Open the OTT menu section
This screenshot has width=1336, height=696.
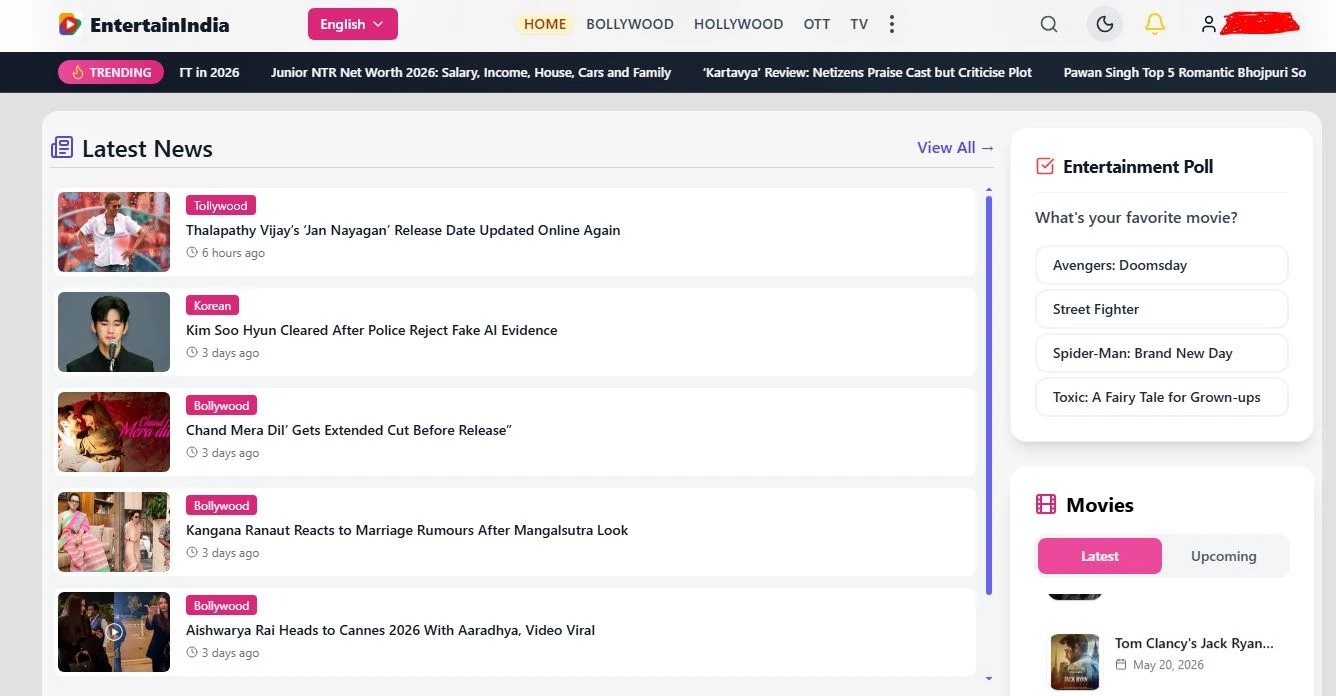point(817,24)
